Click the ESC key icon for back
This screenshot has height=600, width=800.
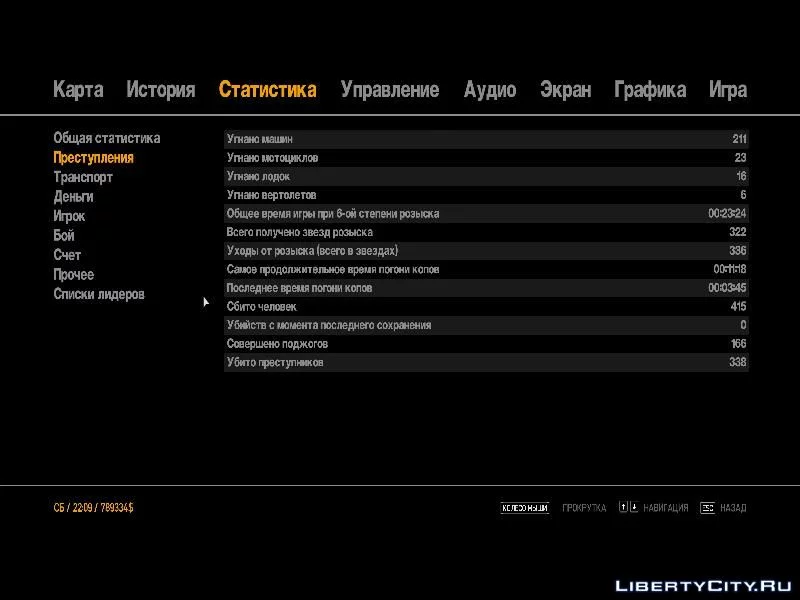[x=707, y=508]
